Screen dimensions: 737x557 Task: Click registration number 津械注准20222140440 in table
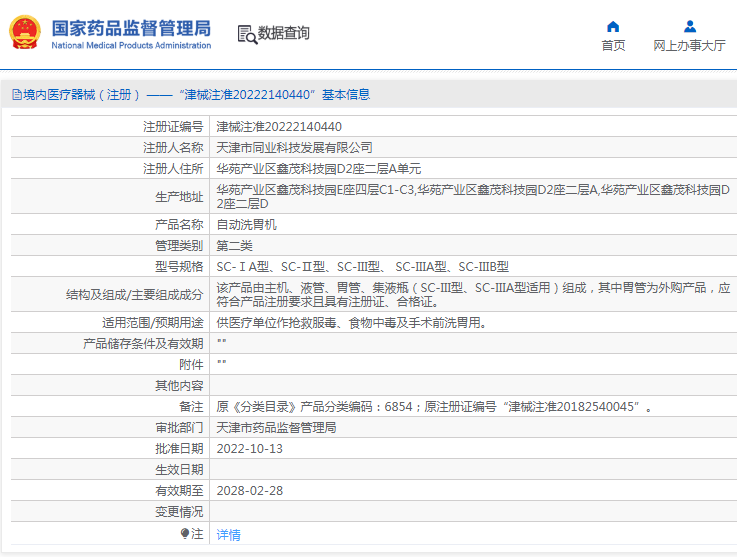tap(279, 127)
